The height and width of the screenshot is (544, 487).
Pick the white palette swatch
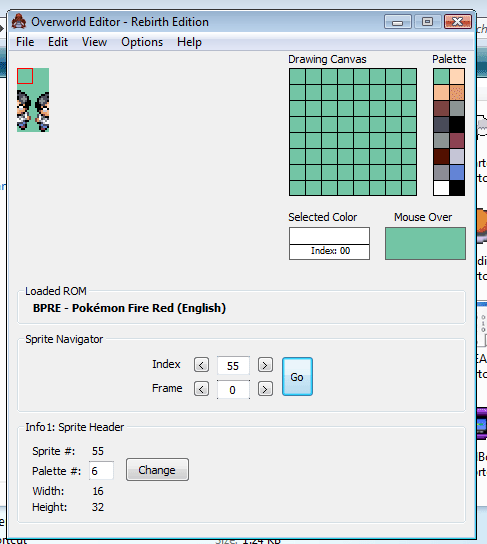pyautogui.click(x=441, y=188)
